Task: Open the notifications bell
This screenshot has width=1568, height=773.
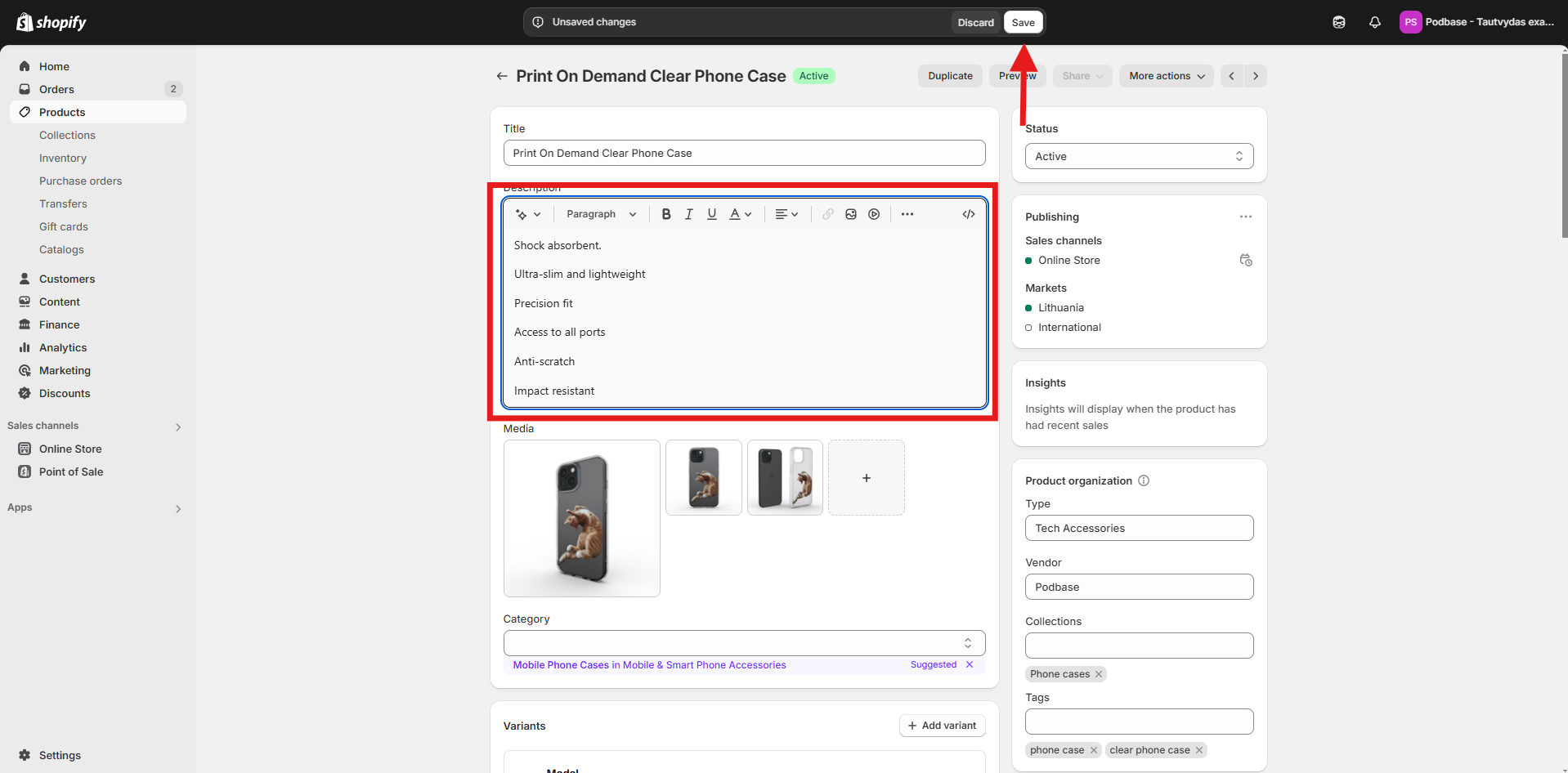Action: tap(1374, 22)
